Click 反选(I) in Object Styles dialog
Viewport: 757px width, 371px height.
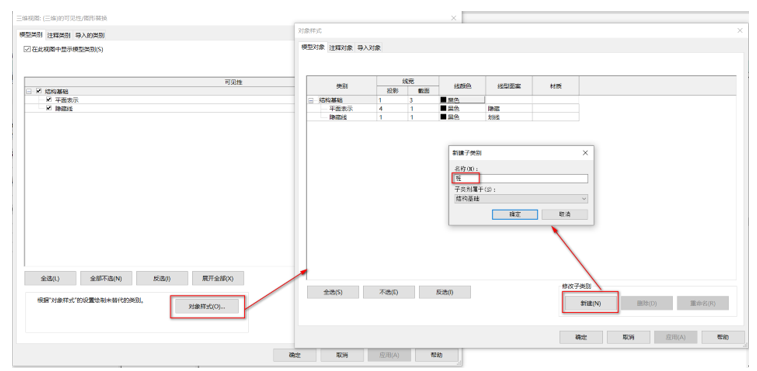445,292
